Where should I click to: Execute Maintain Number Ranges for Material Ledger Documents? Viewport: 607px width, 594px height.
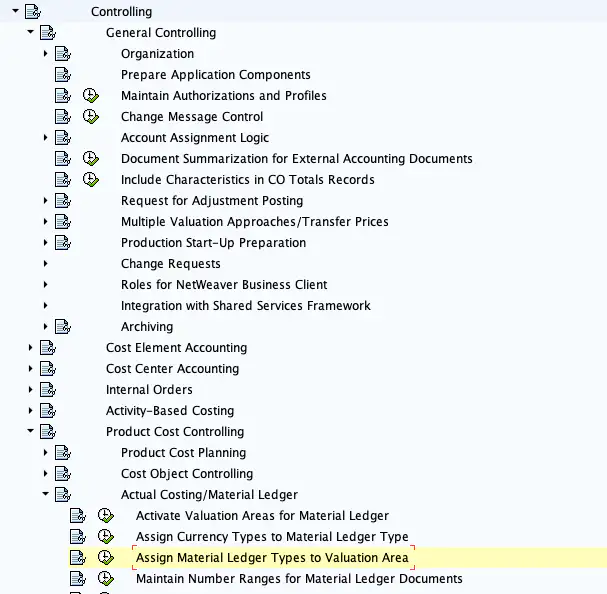tap(106, 579)
